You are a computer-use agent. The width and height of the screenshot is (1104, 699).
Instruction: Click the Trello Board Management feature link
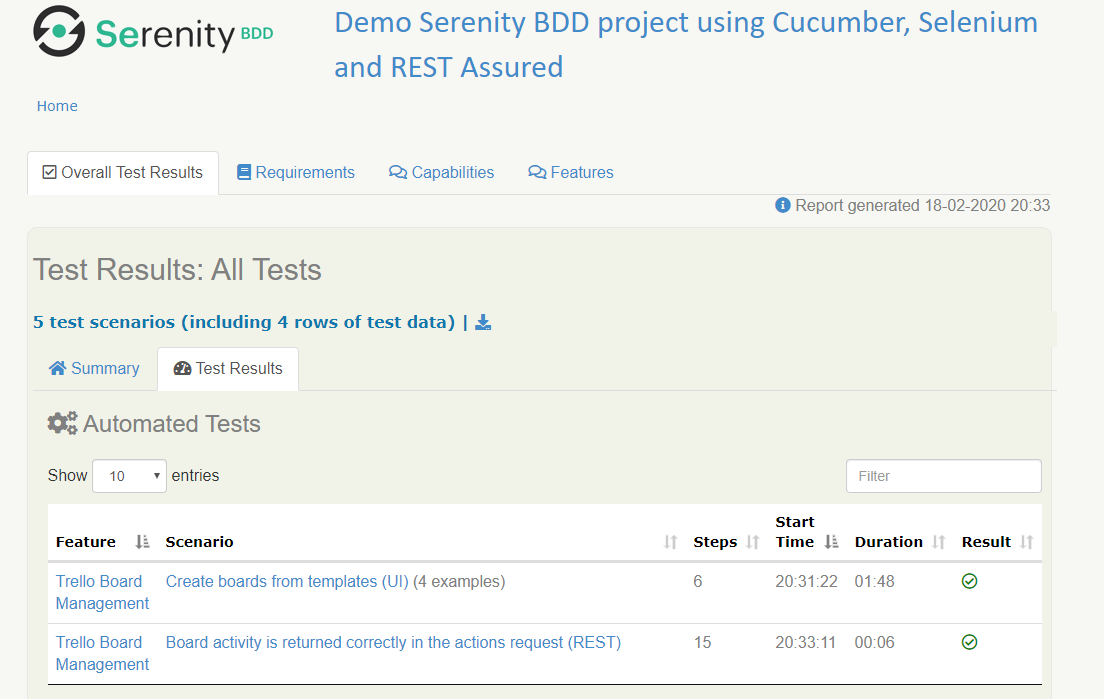(100, 592)
